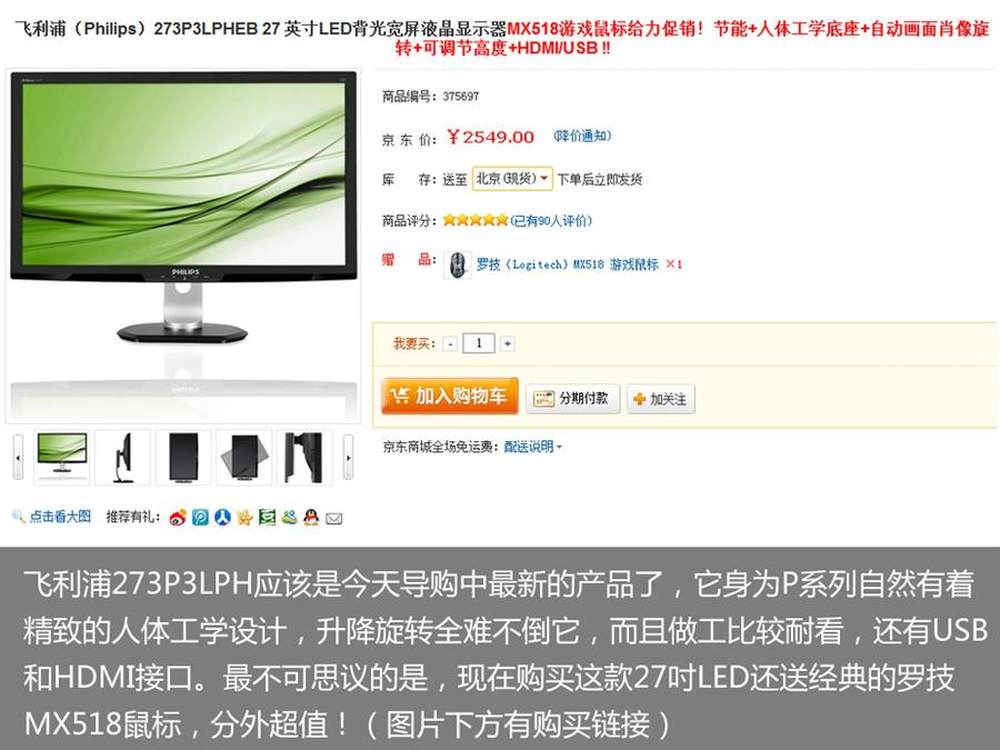The width and height of the screenshot is (1000, 750).
Task: Share via the QQ penguin icon
Action: point(311,517)
